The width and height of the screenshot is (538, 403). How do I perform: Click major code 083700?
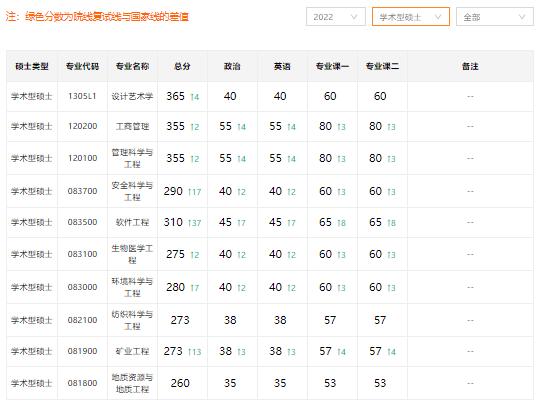pyautogui.click(x=82, y=191)
